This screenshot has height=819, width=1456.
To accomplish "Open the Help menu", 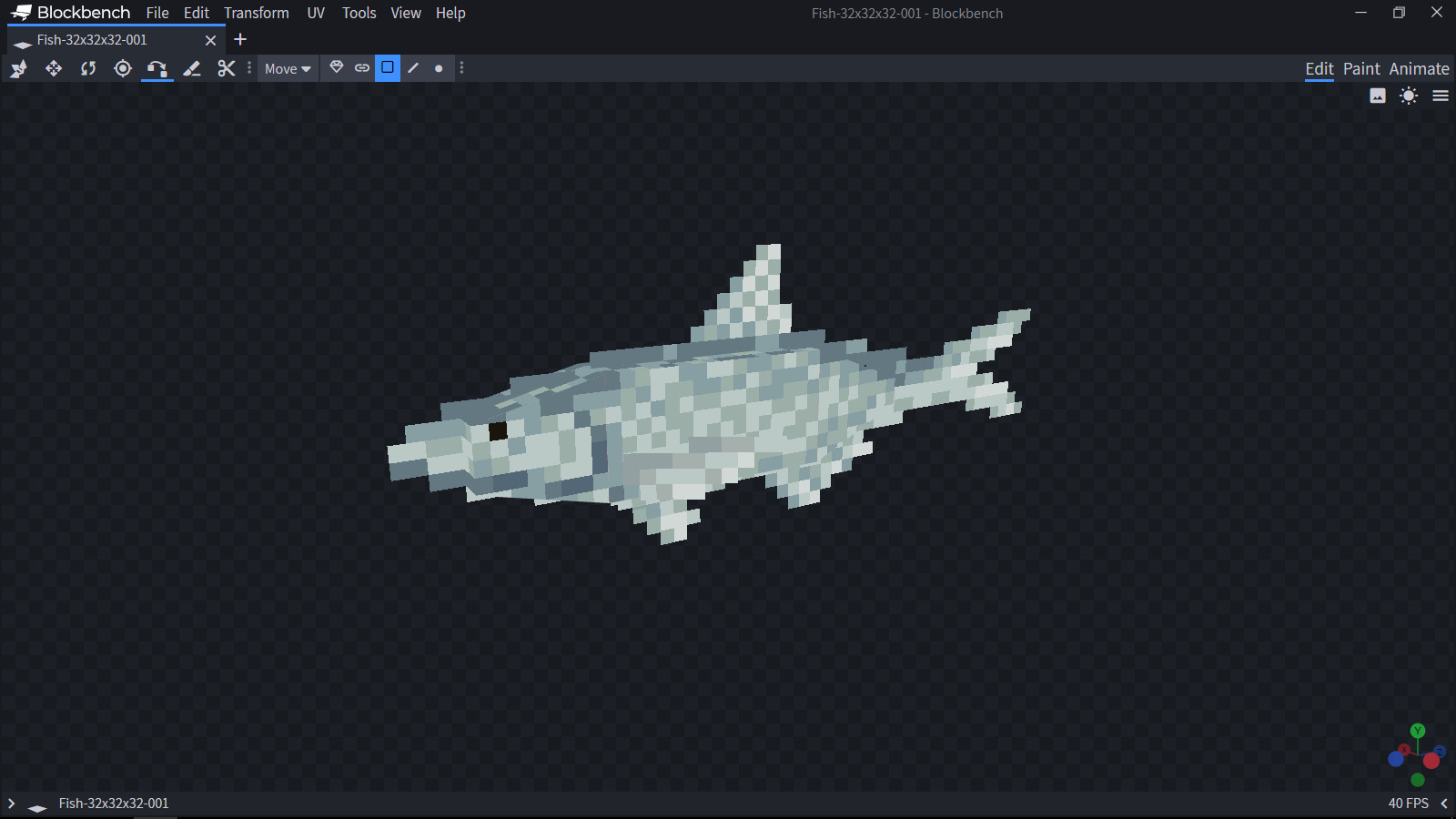I will 450,13.
